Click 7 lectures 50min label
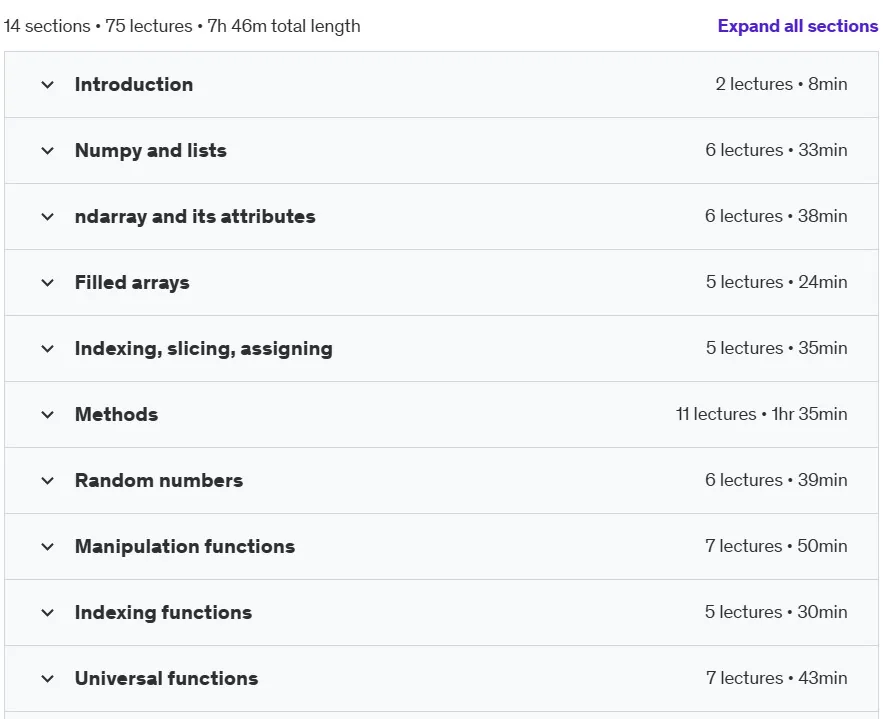This screenshot has height=719, width=883. click(x=776, y=546)
